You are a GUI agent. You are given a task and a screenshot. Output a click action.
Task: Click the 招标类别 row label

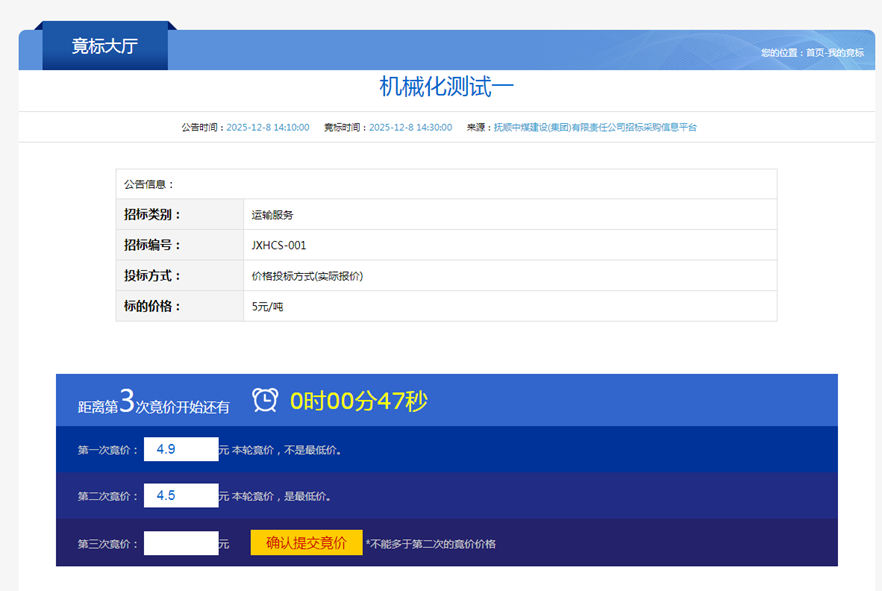coord(152,214)
